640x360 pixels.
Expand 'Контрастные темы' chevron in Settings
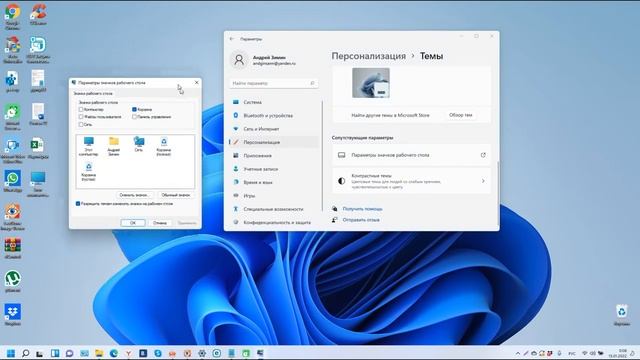(483, 181)
